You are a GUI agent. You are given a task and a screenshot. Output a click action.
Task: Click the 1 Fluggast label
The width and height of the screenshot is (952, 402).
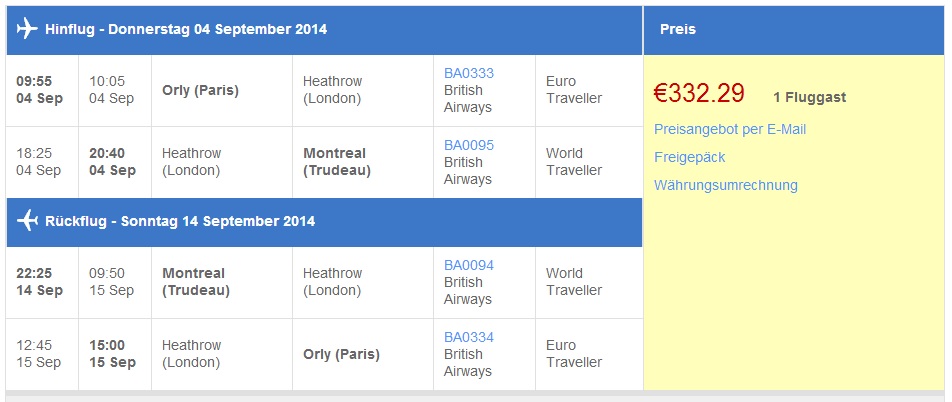tap(809, 97)
